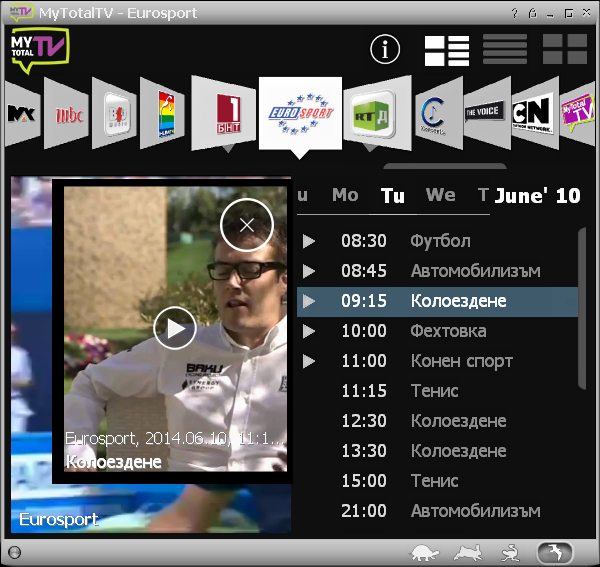Click the June' 10 date label
The width and height of the screenshot is (600, 567).
tap(537, 196)
